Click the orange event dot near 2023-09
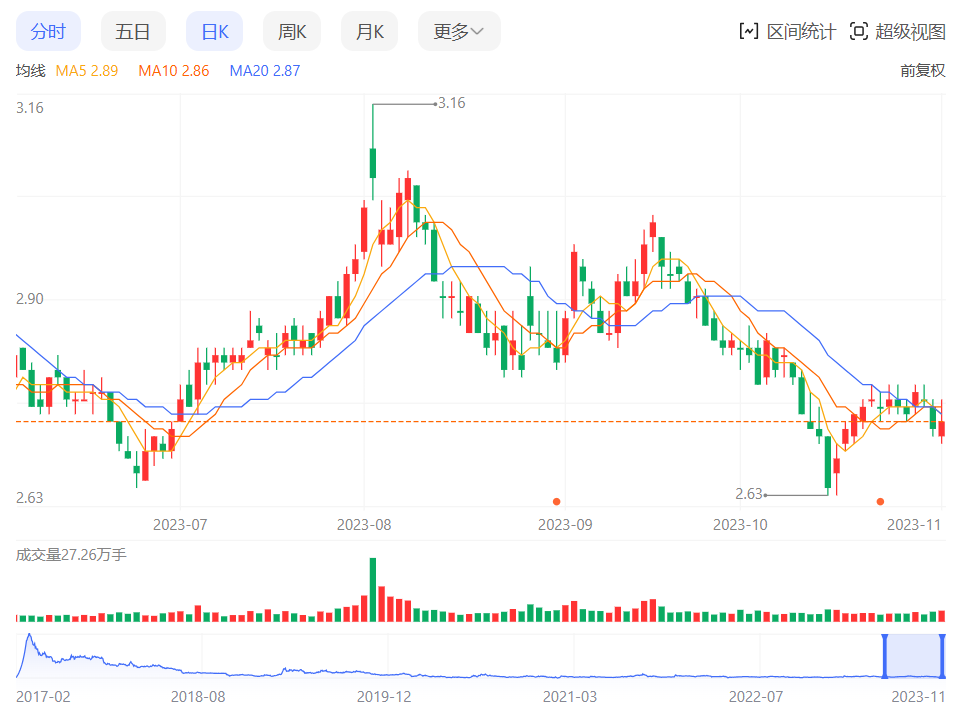The image size is (967, 710). click(x=556, y=501)
